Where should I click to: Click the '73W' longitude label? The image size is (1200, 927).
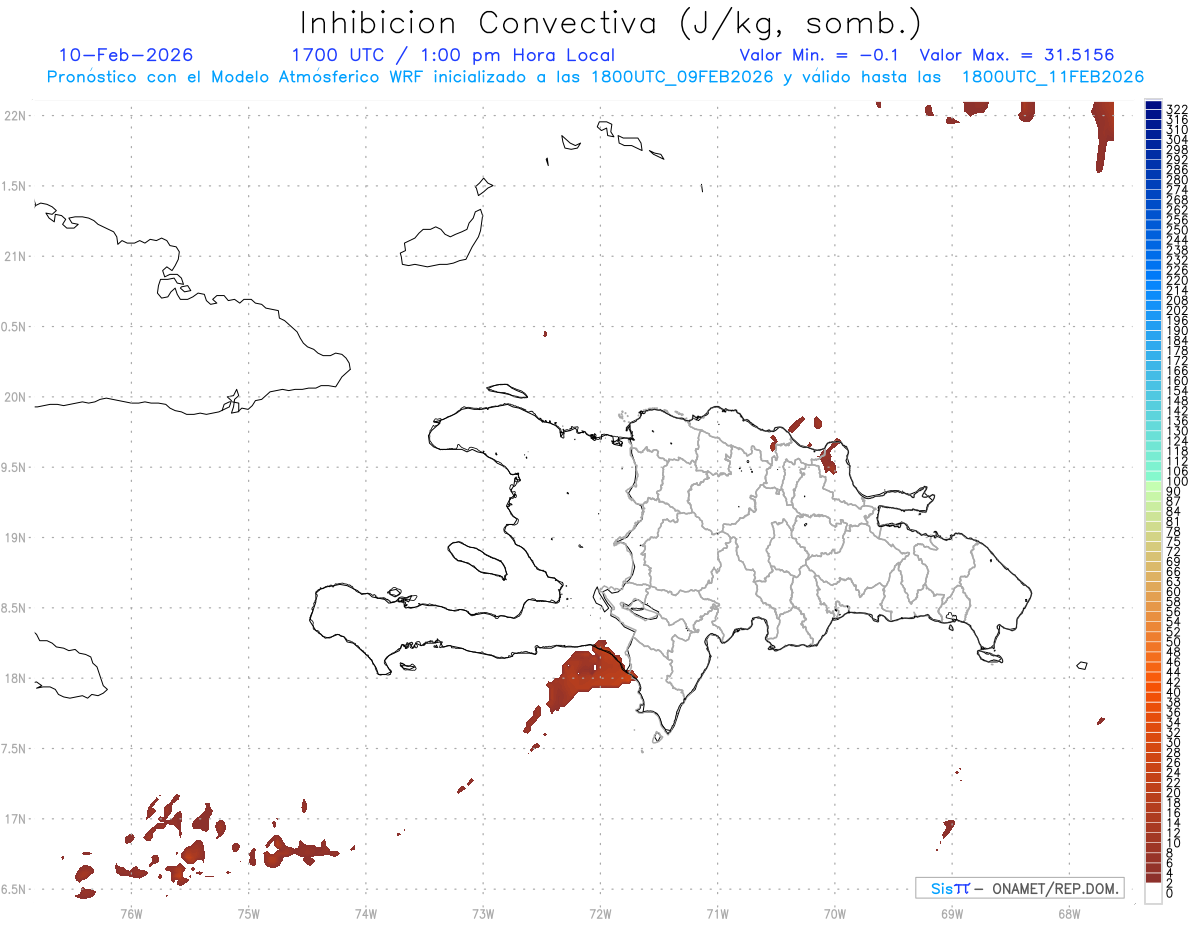click(483, 913)
